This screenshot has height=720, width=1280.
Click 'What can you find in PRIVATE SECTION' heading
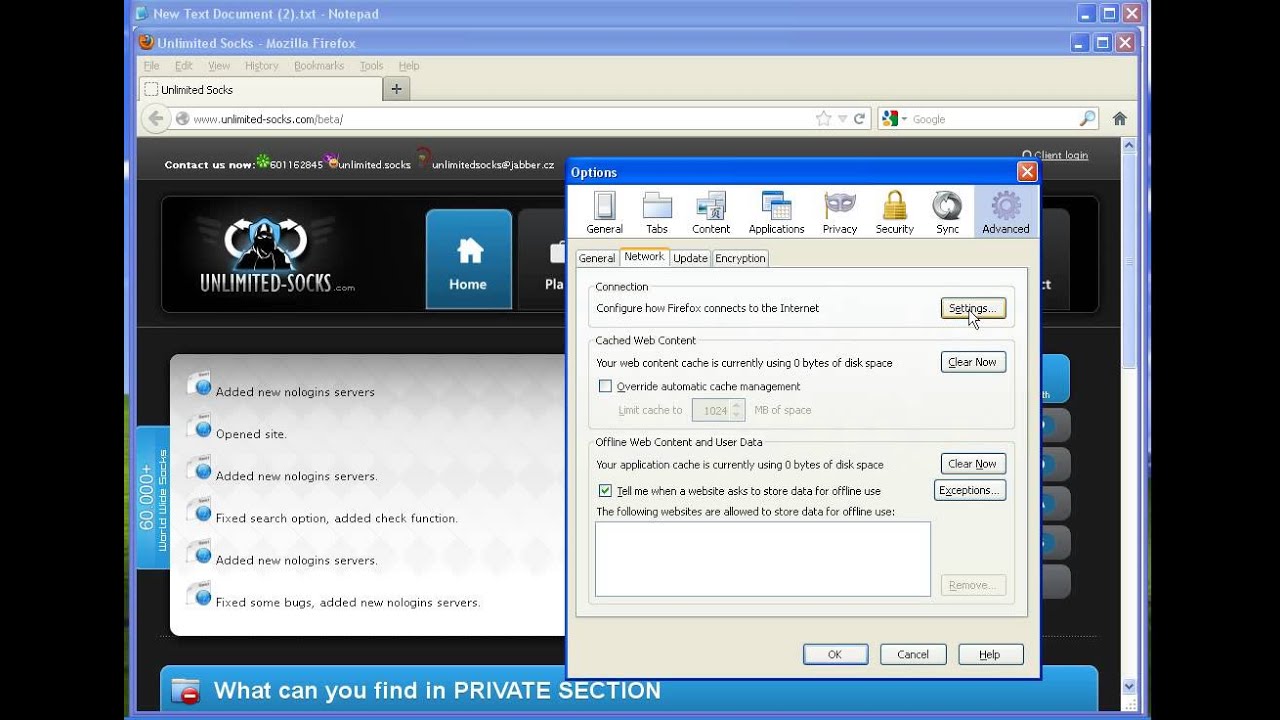[x=437, y=691]
